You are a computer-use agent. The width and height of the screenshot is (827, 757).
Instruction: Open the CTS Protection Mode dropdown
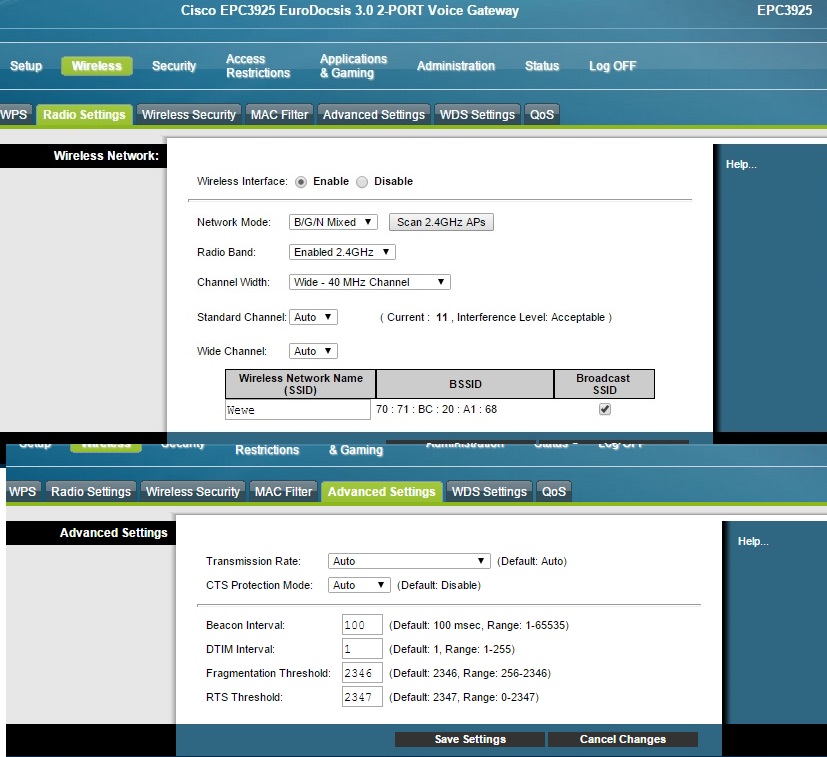[359, 585]
